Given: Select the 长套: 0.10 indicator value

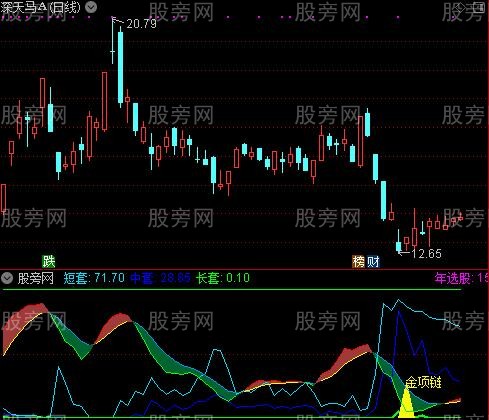Looking at the screenshot, I should (223, 278).
